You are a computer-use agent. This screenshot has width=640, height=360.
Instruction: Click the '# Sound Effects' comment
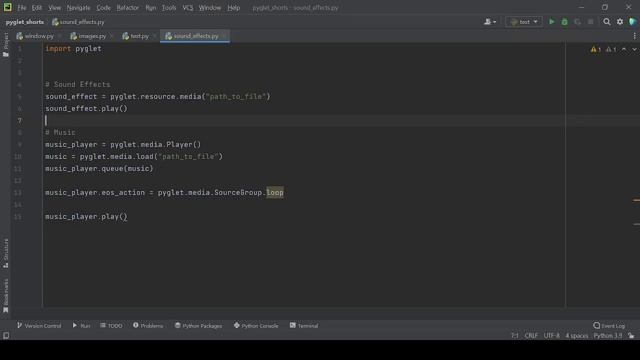(x=78, y=84)
